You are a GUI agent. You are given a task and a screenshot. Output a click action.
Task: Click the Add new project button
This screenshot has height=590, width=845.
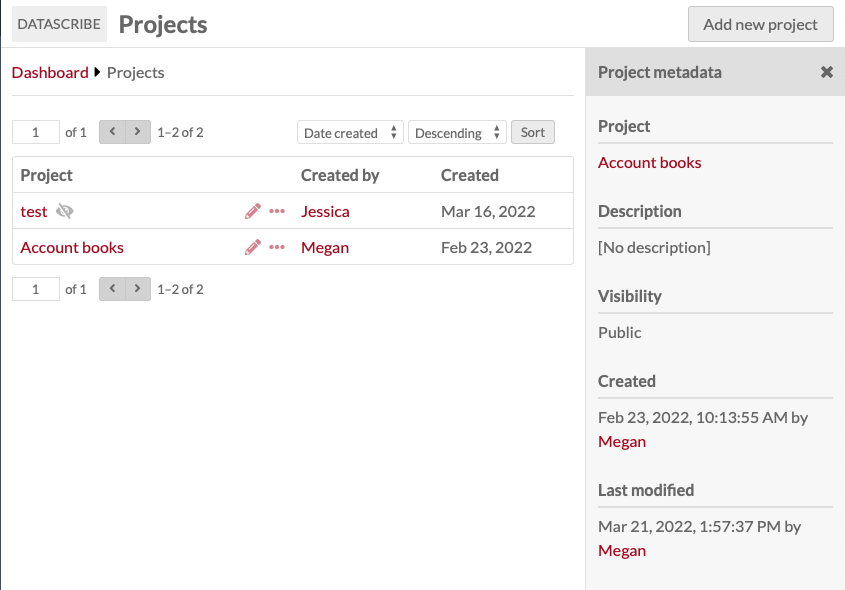click(760, 24)
